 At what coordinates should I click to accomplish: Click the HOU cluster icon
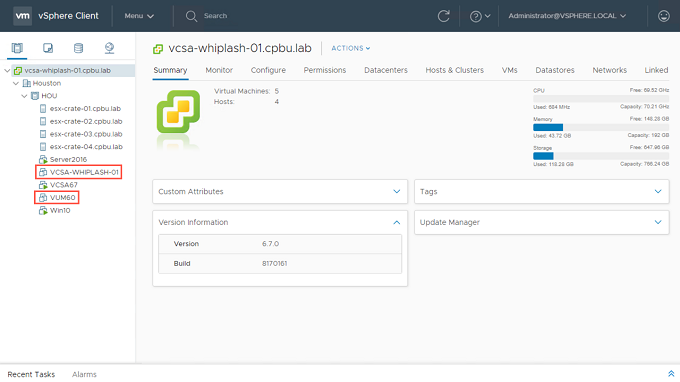point(35,96)
